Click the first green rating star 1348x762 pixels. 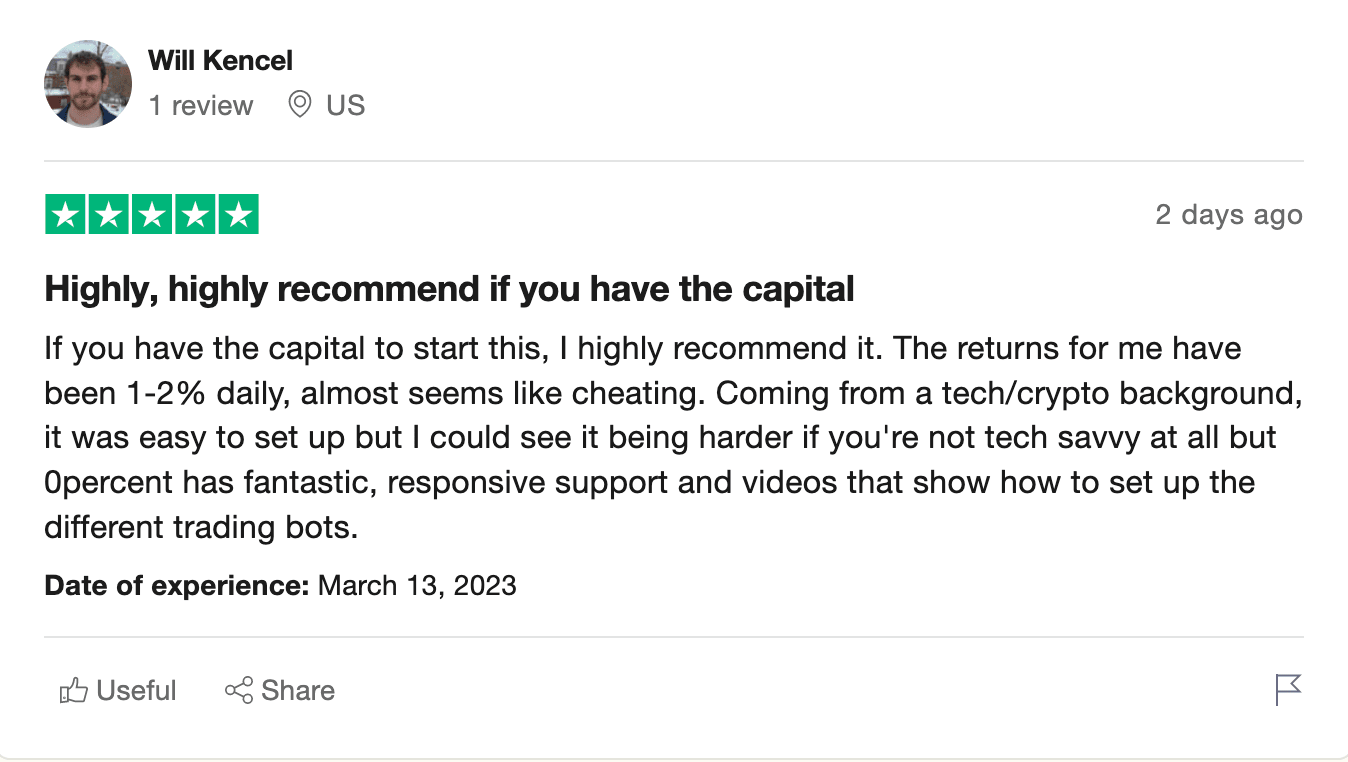(x=65, y=215)
